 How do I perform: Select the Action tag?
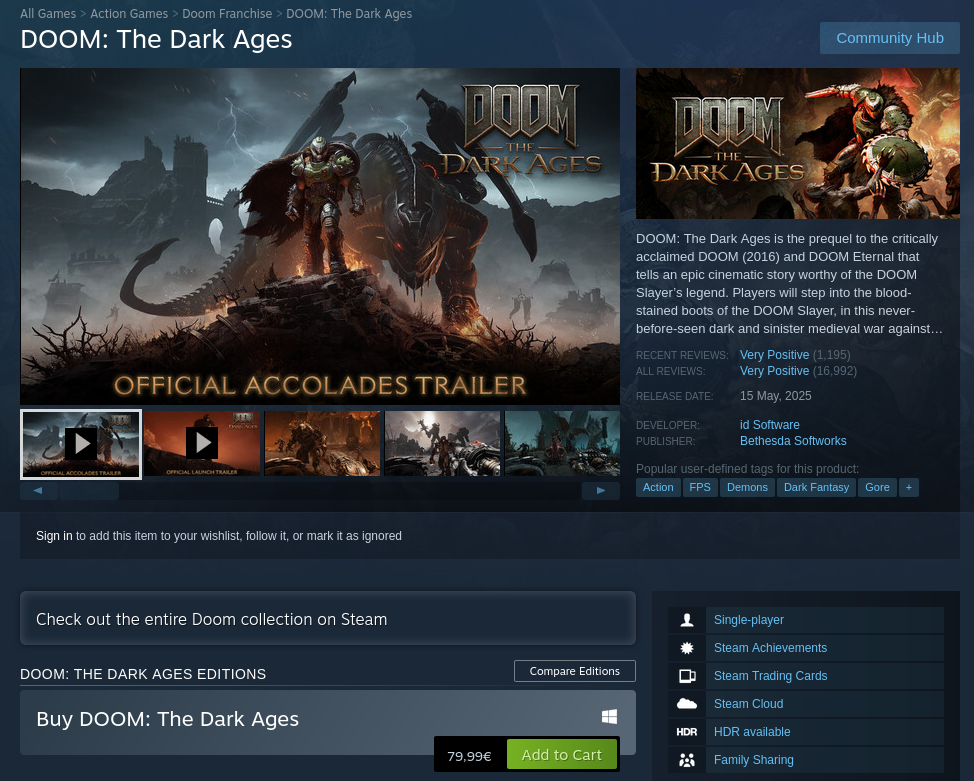(x=658, y=487)
